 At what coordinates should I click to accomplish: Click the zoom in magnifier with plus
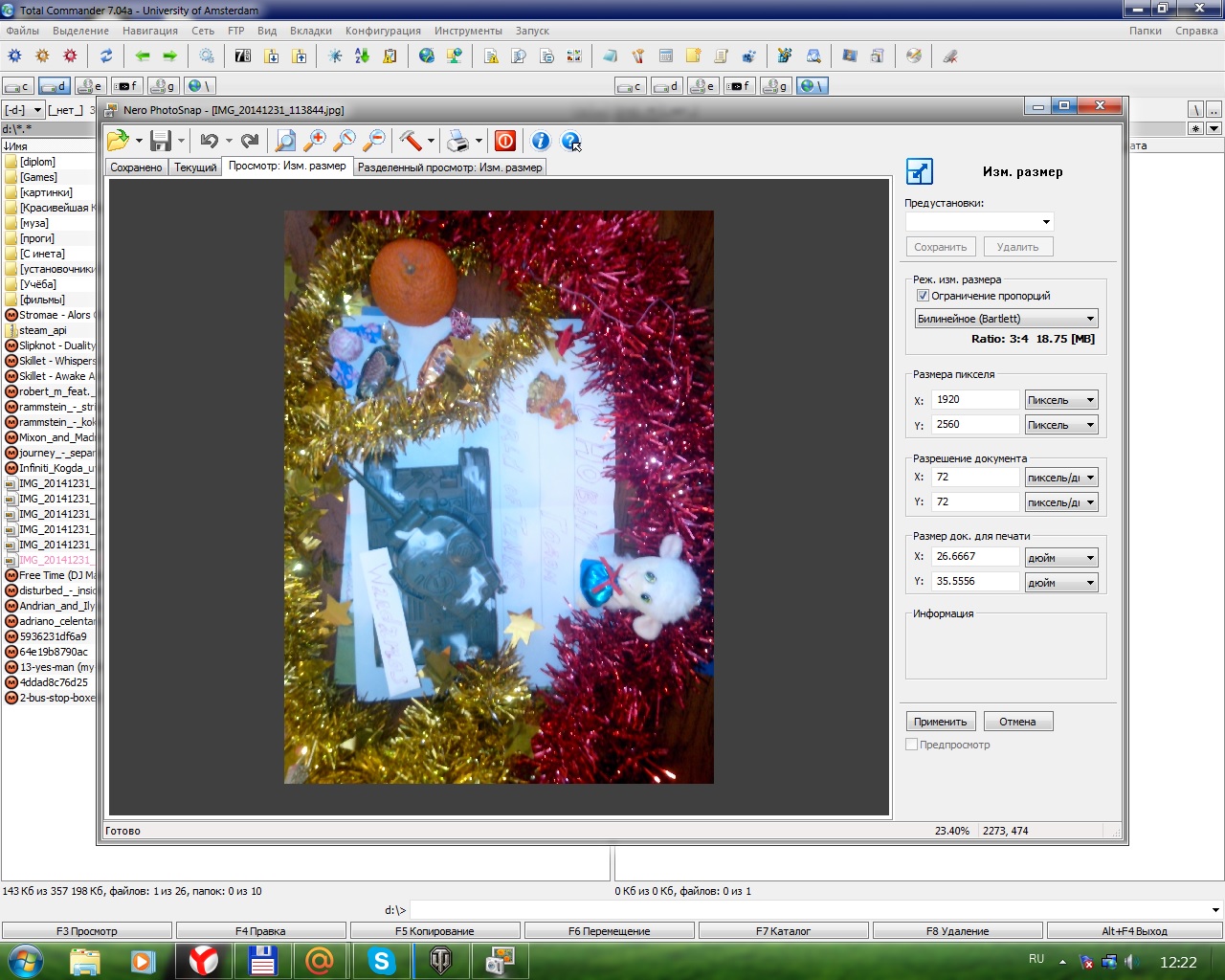[x=315, y=142]
